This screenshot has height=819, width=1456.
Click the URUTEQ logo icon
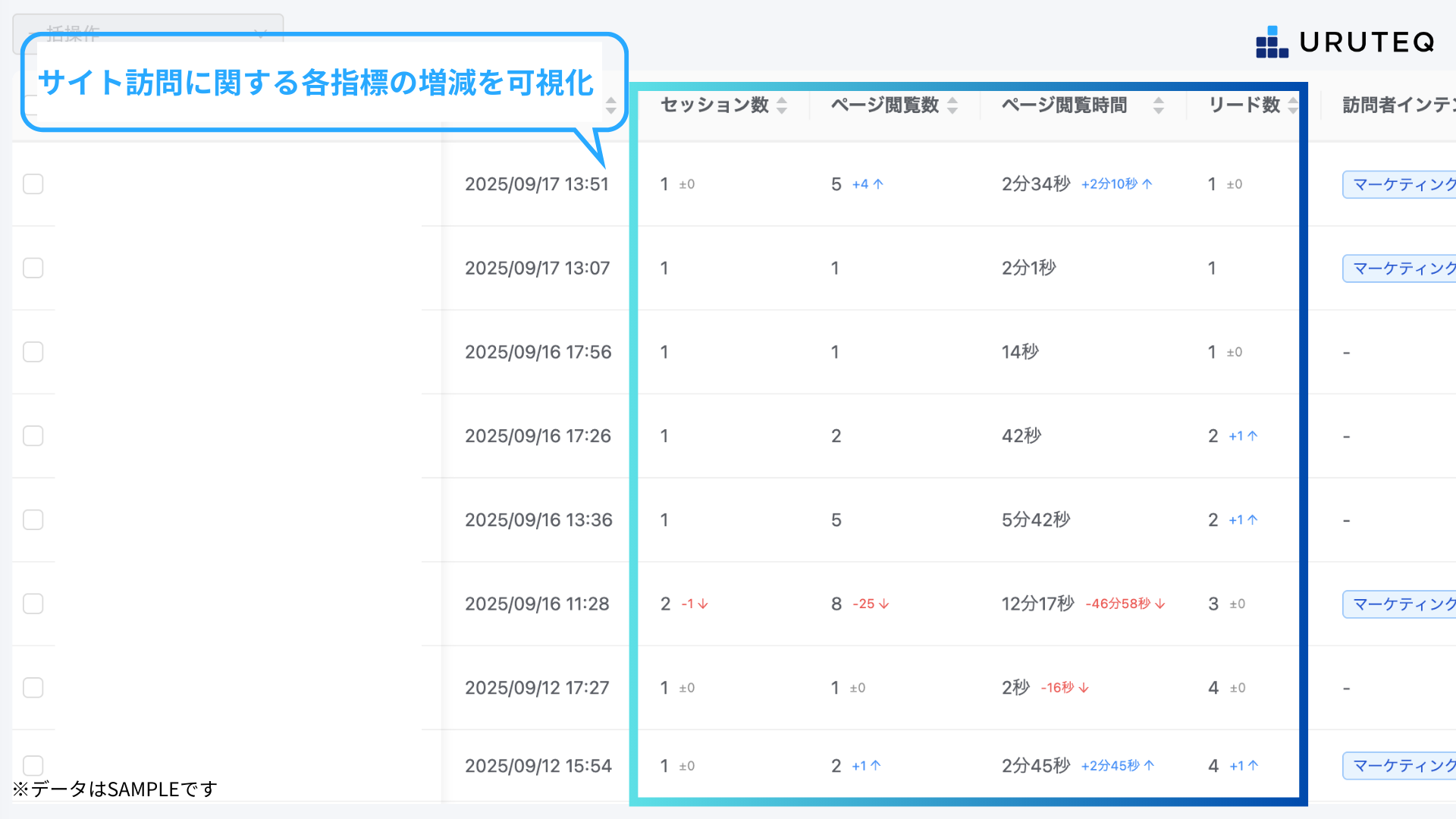pos(1272,42)
